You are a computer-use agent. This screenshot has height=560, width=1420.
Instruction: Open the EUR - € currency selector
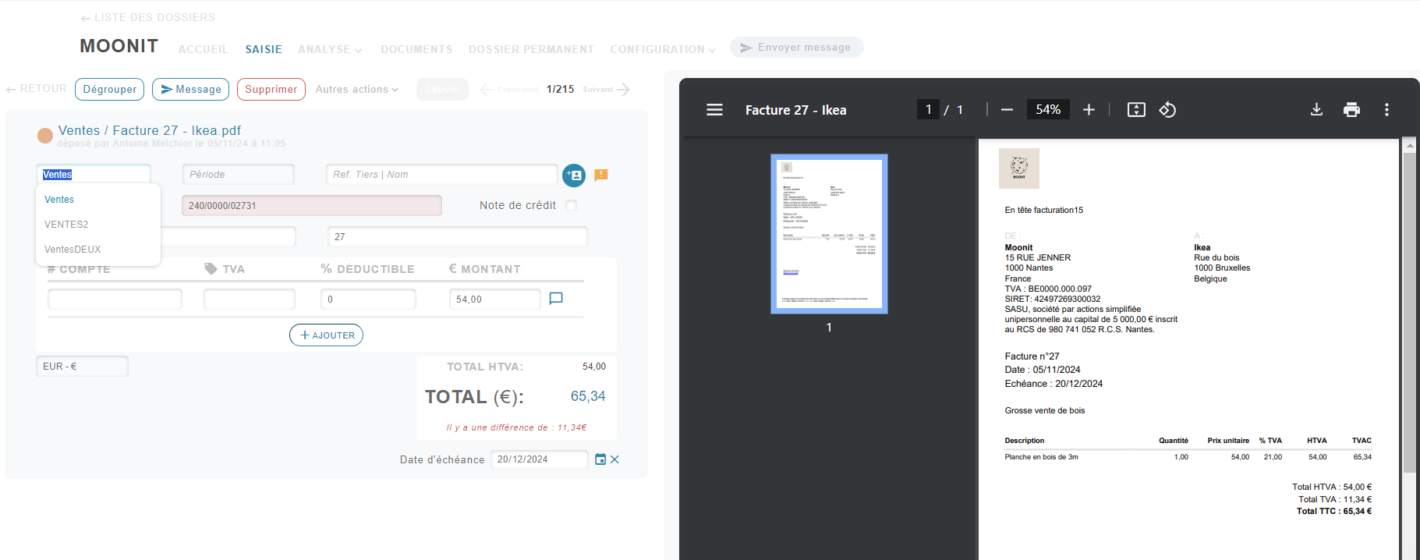point(82,366)
